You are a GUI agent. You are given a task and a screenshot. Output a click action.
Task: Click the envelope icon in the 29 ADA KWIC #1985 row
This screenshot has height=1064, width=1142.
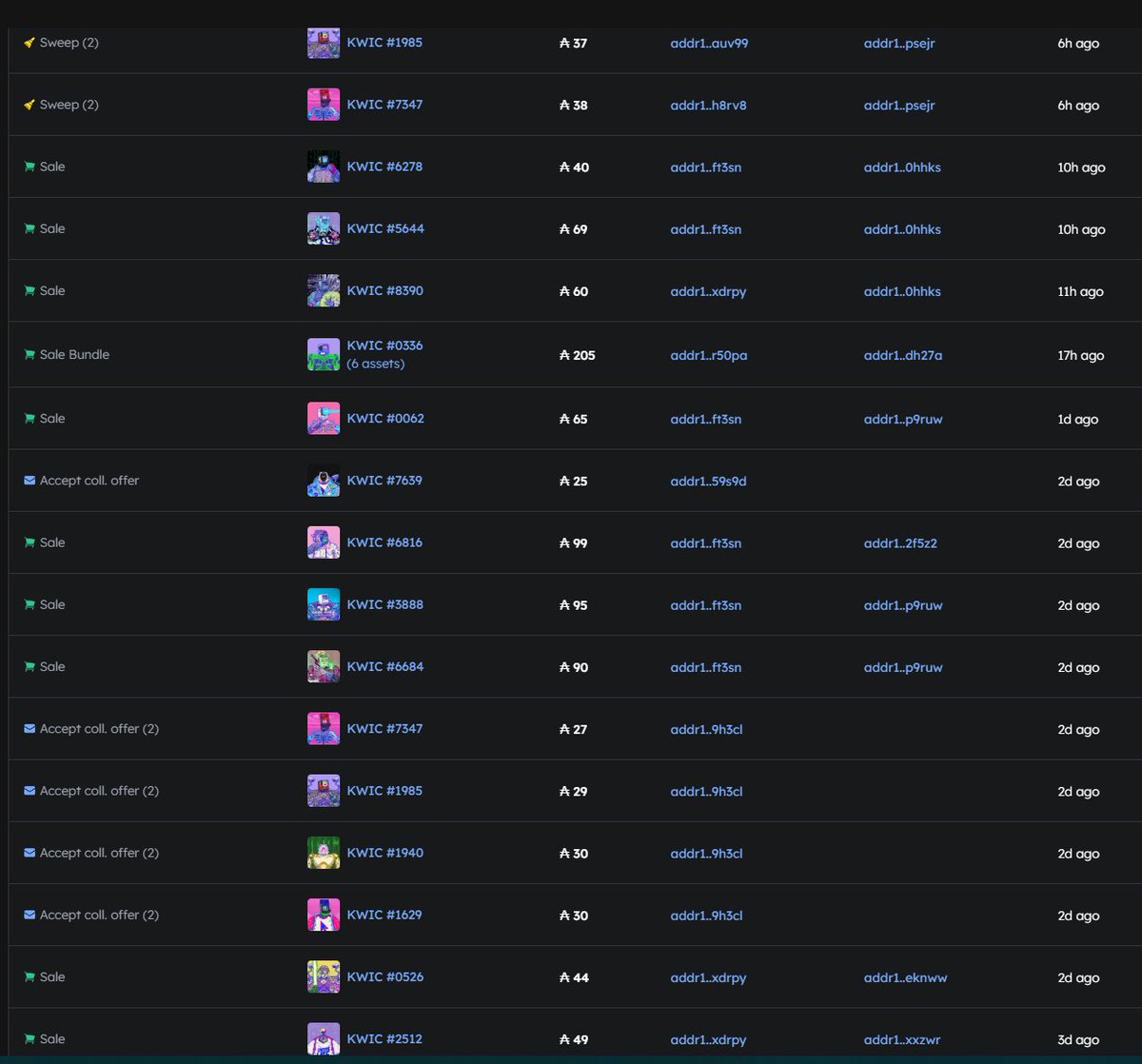pos(30,791)
